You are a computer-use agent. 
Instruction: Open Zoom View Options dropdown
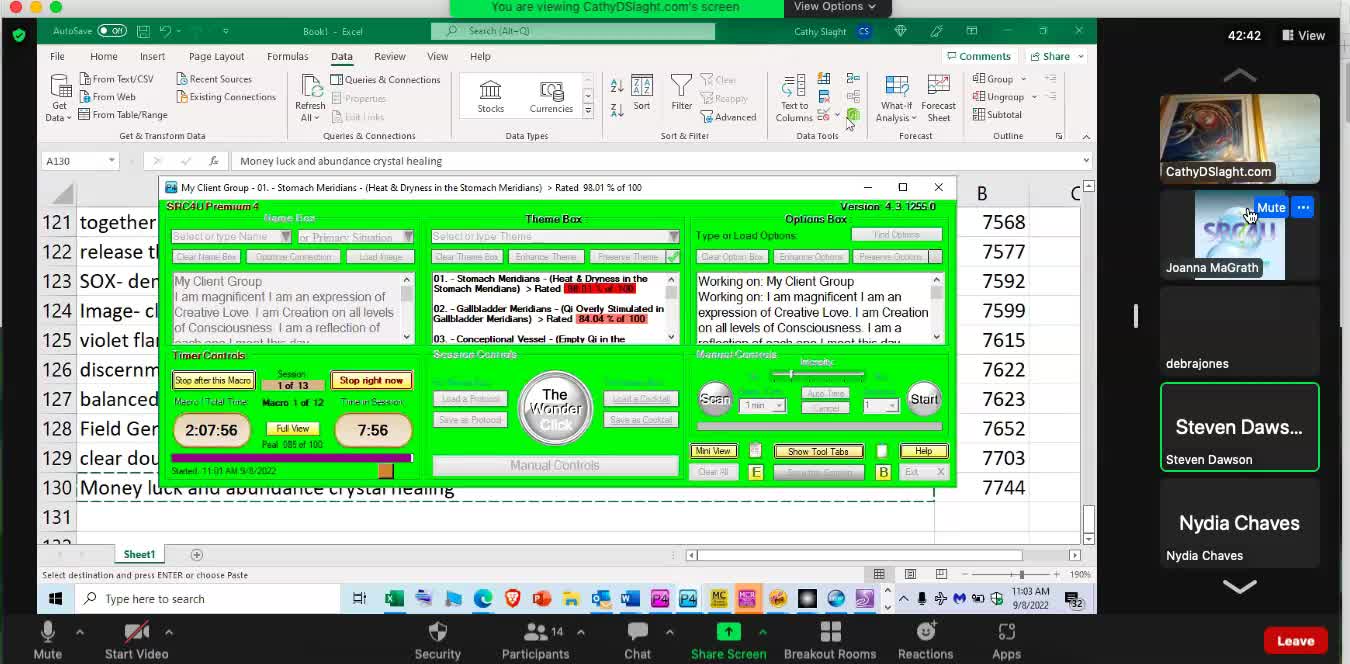835,7
